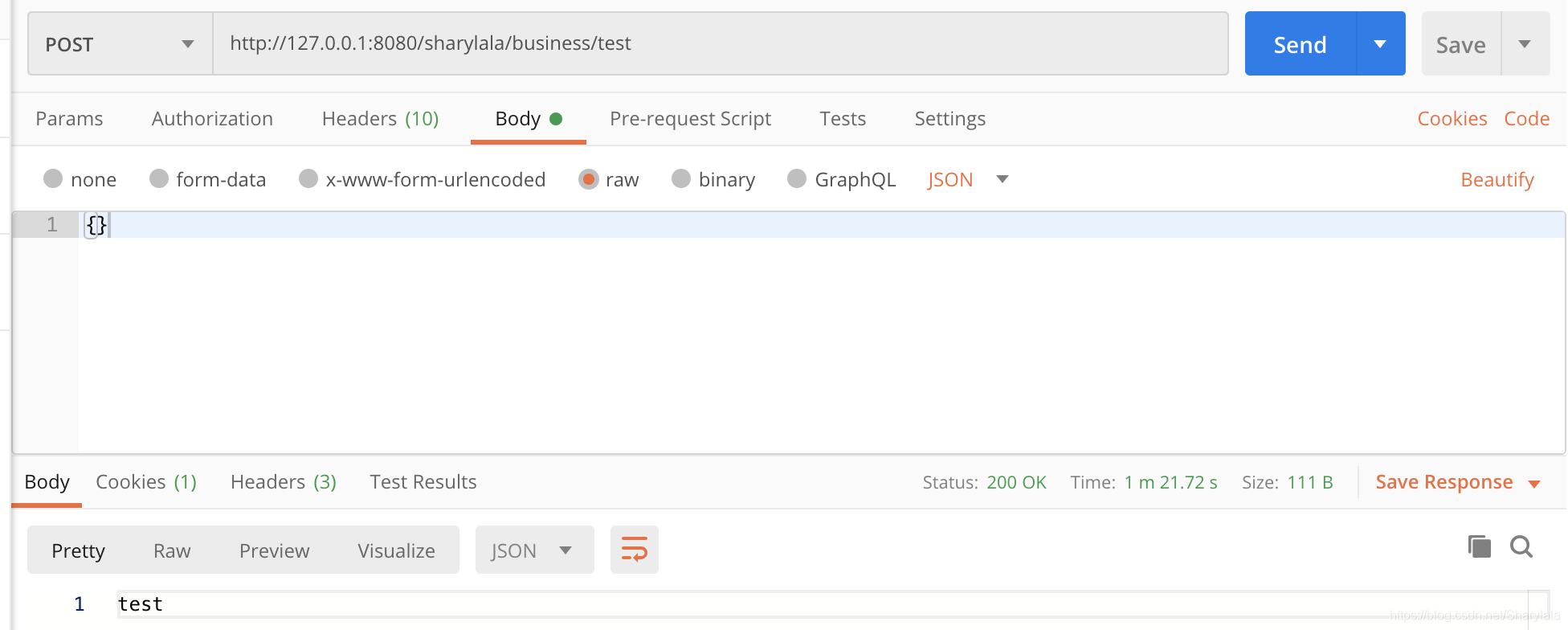The image size is (1568, 630).
Task: Open Pre-request Script tab
Action: [x=690, y=119]
